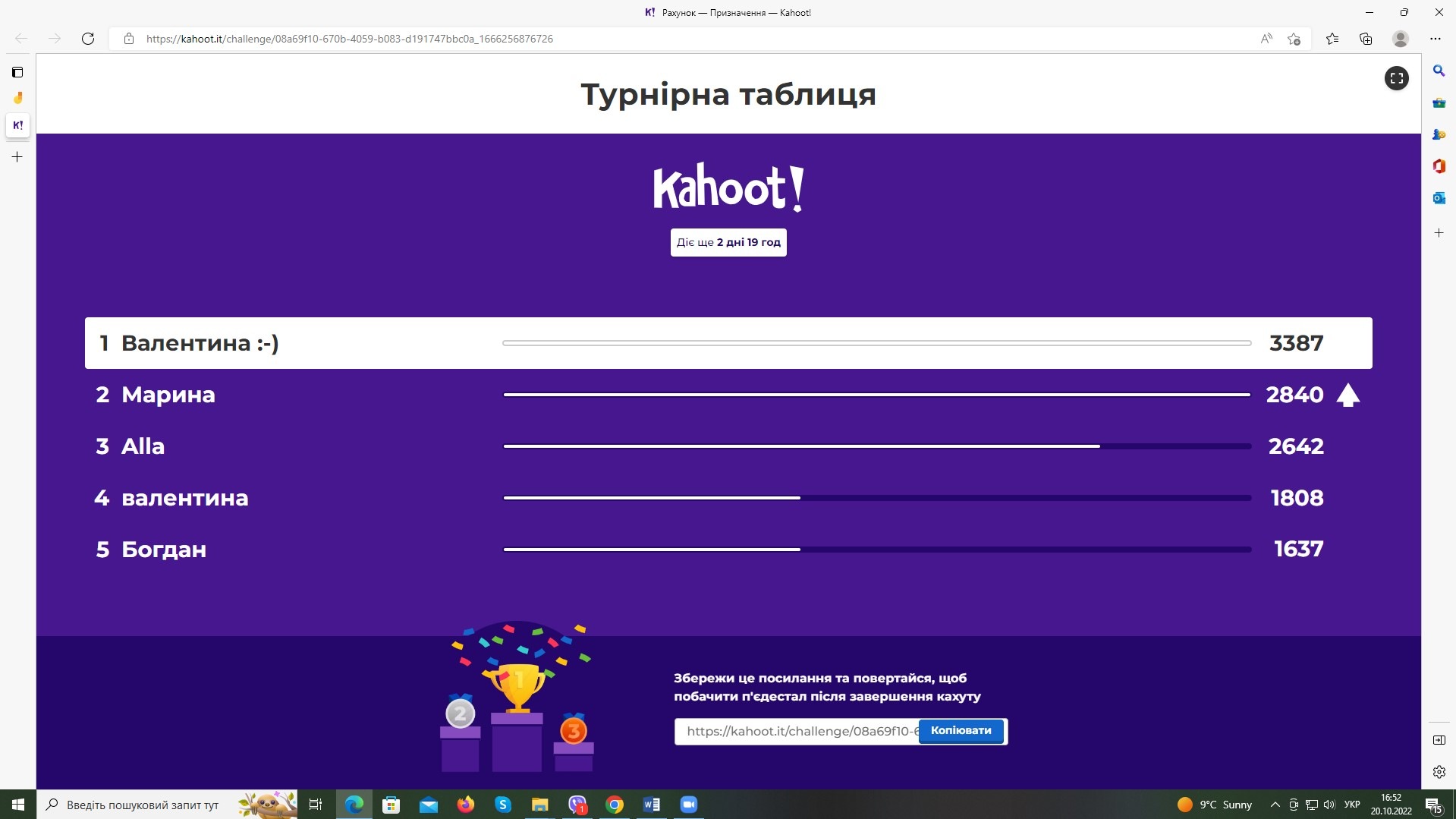View site information via lock icon

[x=129, y=39]
